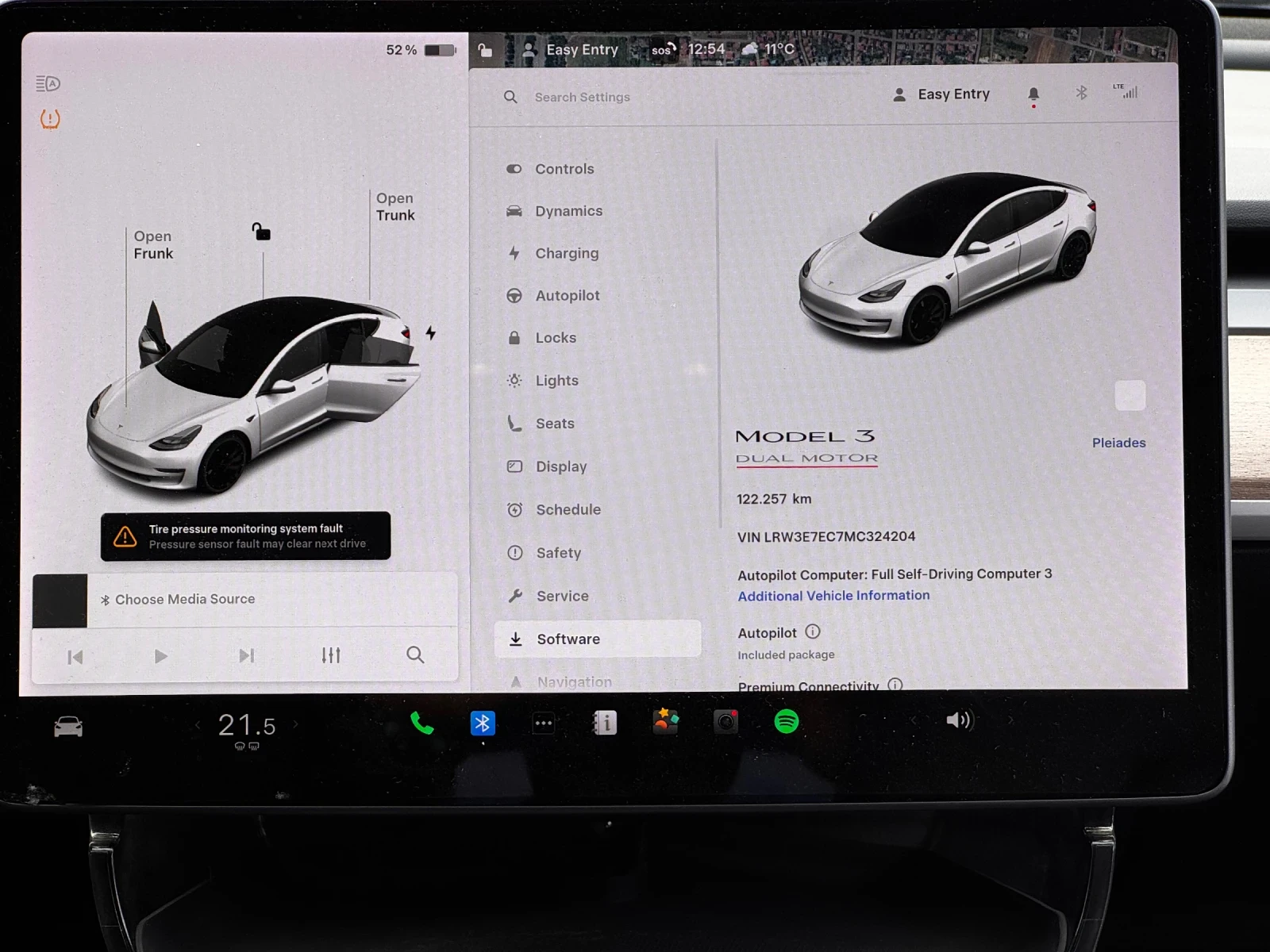The width and height of the screenshot is (1270, 952).
Task: Tap the tire pressure warning icon
Action: [x=48, y=119]
